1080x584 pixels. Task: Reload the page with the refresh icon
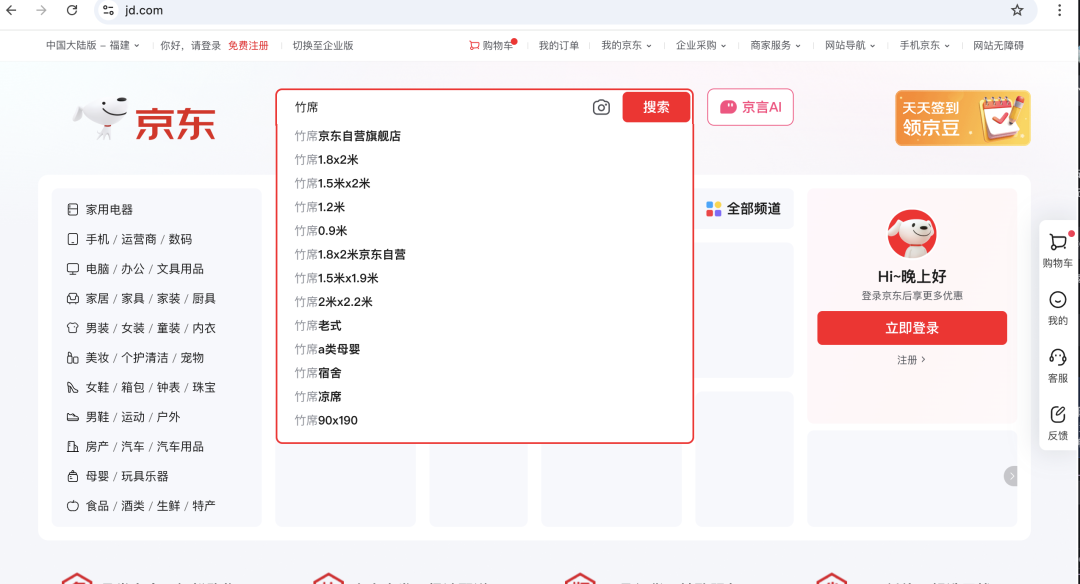coord(72,10)
